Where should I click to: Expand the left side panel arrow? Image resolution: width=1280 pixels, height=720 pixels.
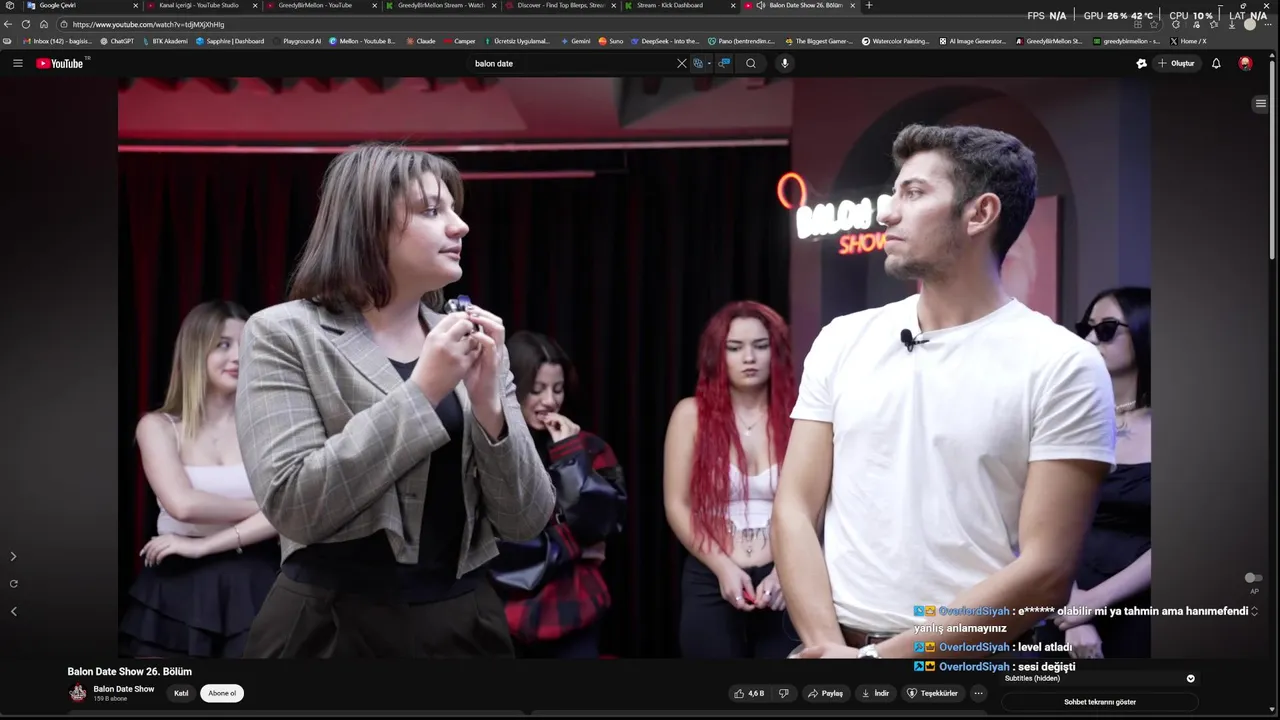pos(13,556)
